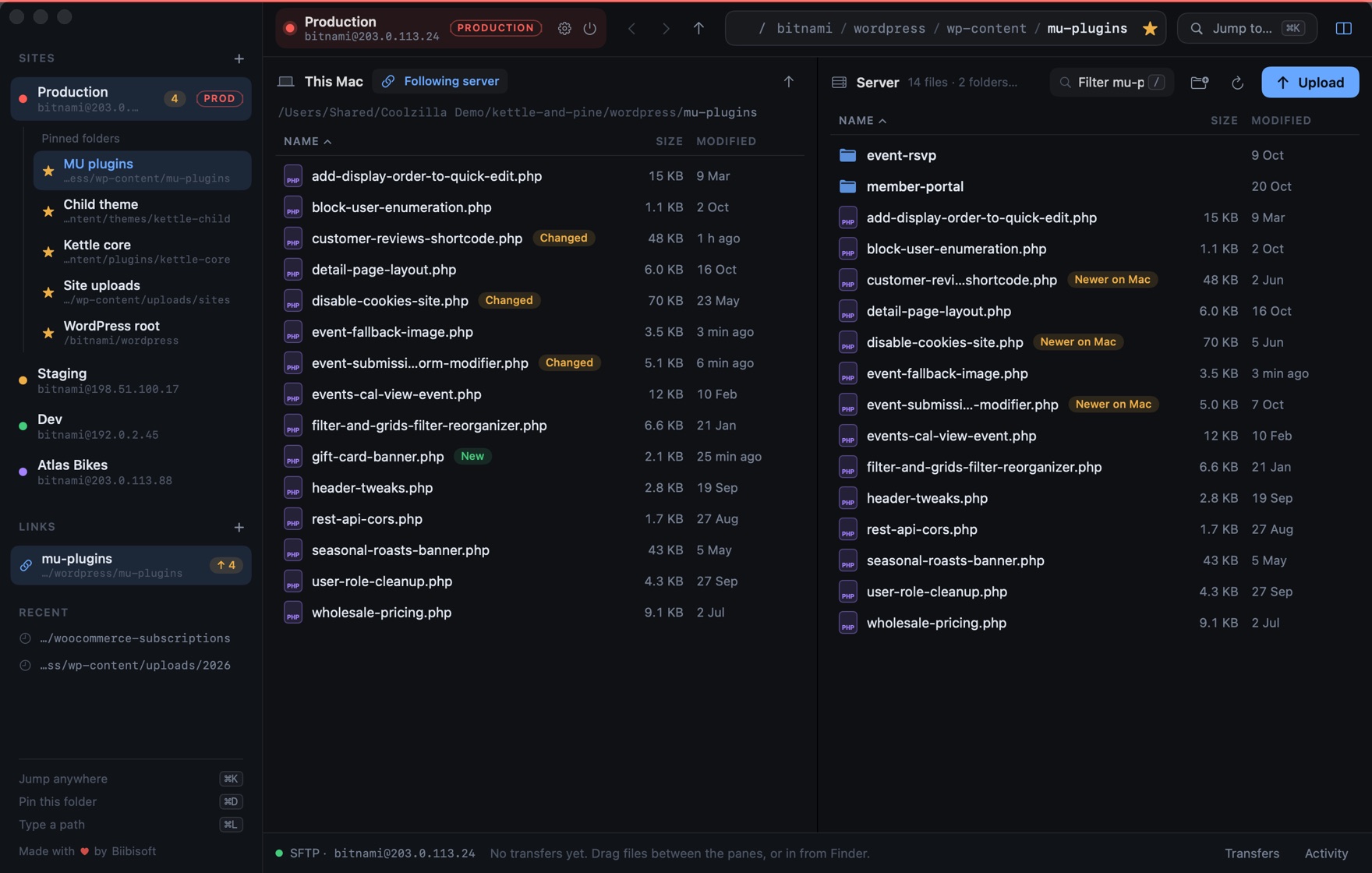Go up to parent folder in toolbar
1372x873 pixels.
[x=698, y=29]
